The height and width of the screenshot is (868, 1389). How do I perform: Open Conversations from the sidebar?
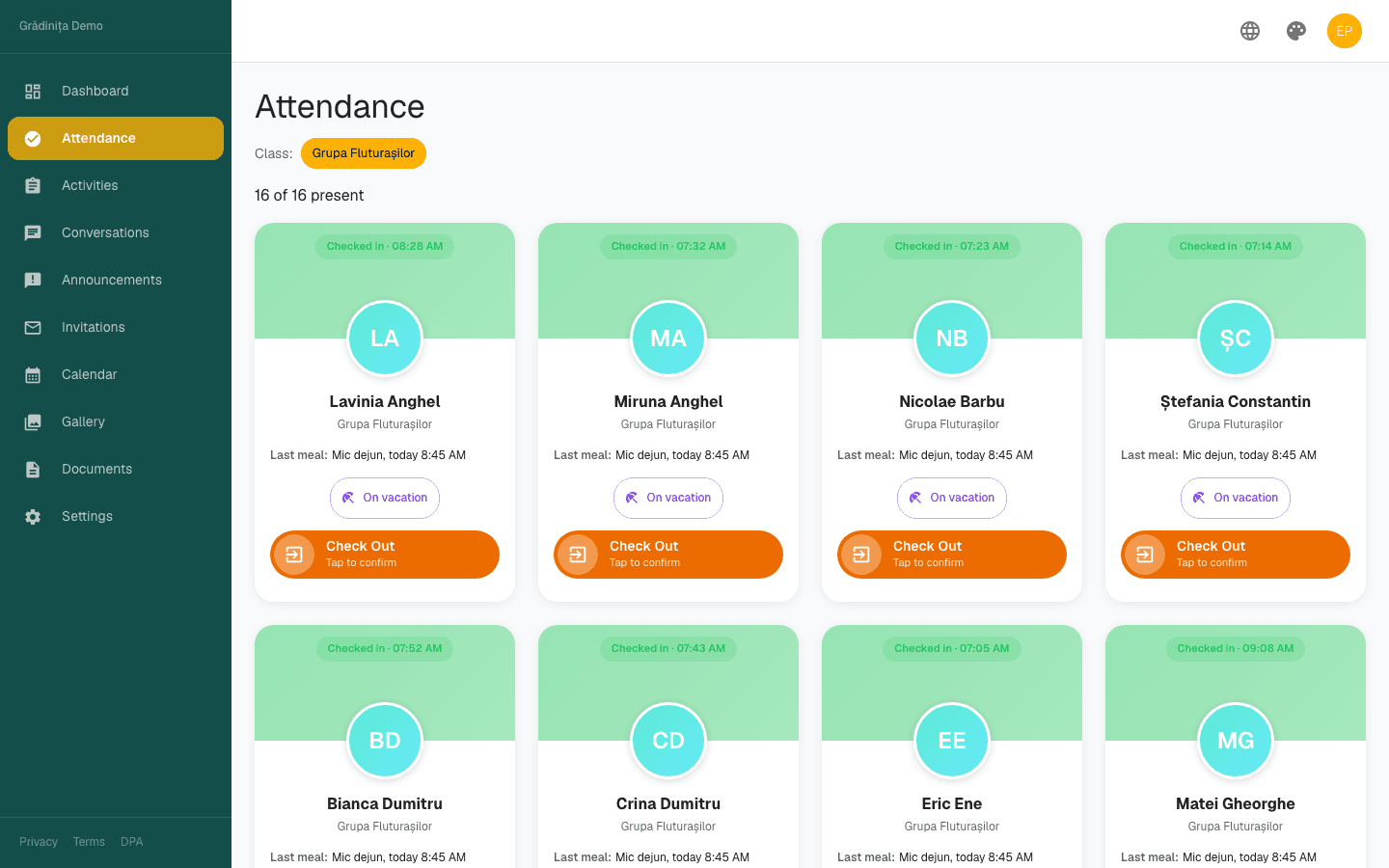[x=116, y=233]
